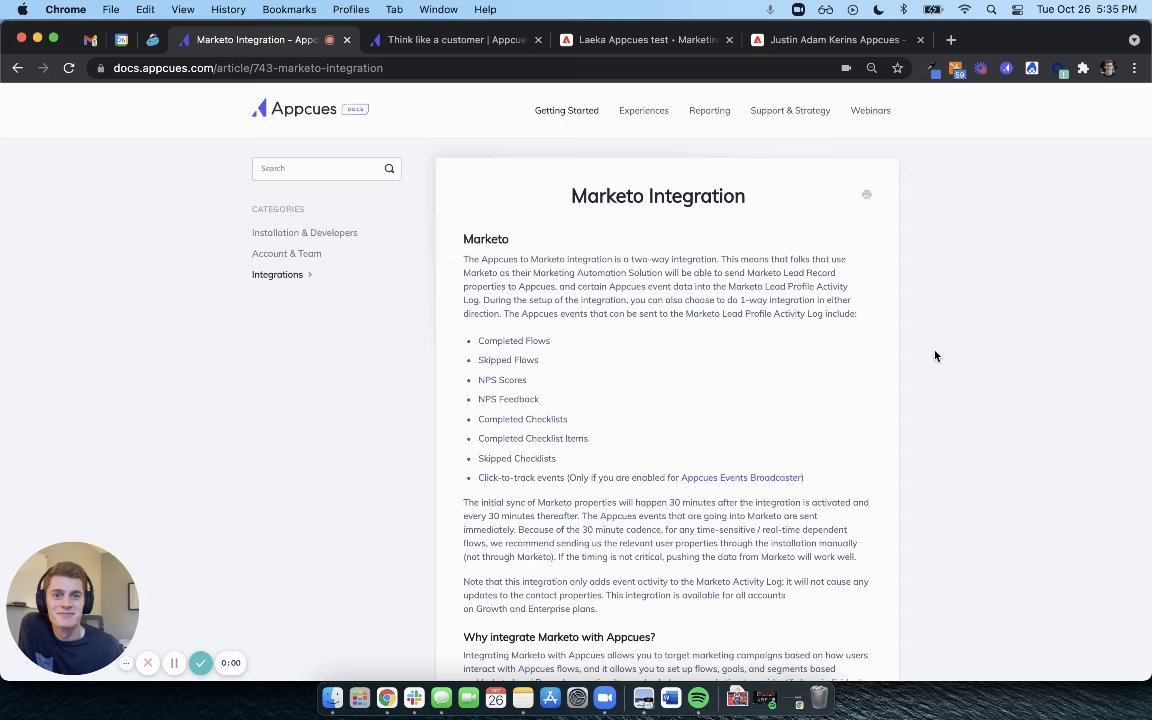This screenshot has height=720, width=1152.
Task: Open the Support & Strategy nav link
Action: point(790,111)
